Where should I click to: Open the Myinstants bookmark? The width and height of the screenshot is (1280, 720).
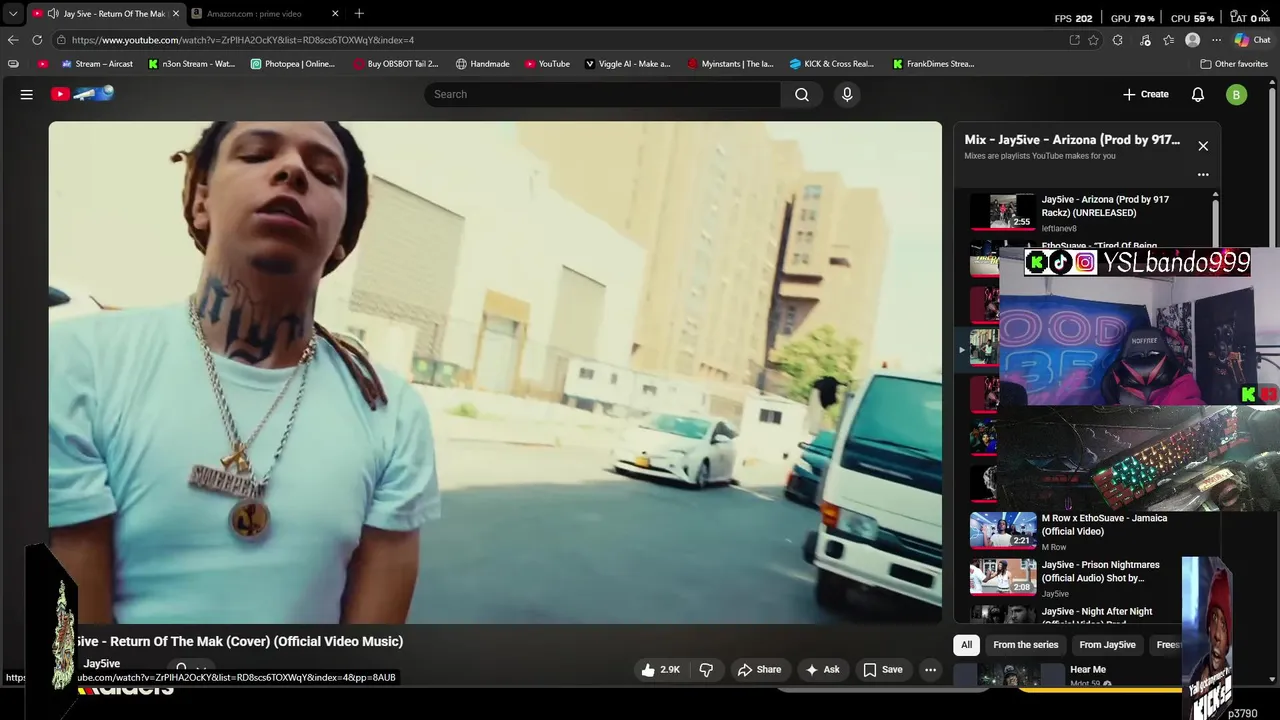[x=731, y=64]
